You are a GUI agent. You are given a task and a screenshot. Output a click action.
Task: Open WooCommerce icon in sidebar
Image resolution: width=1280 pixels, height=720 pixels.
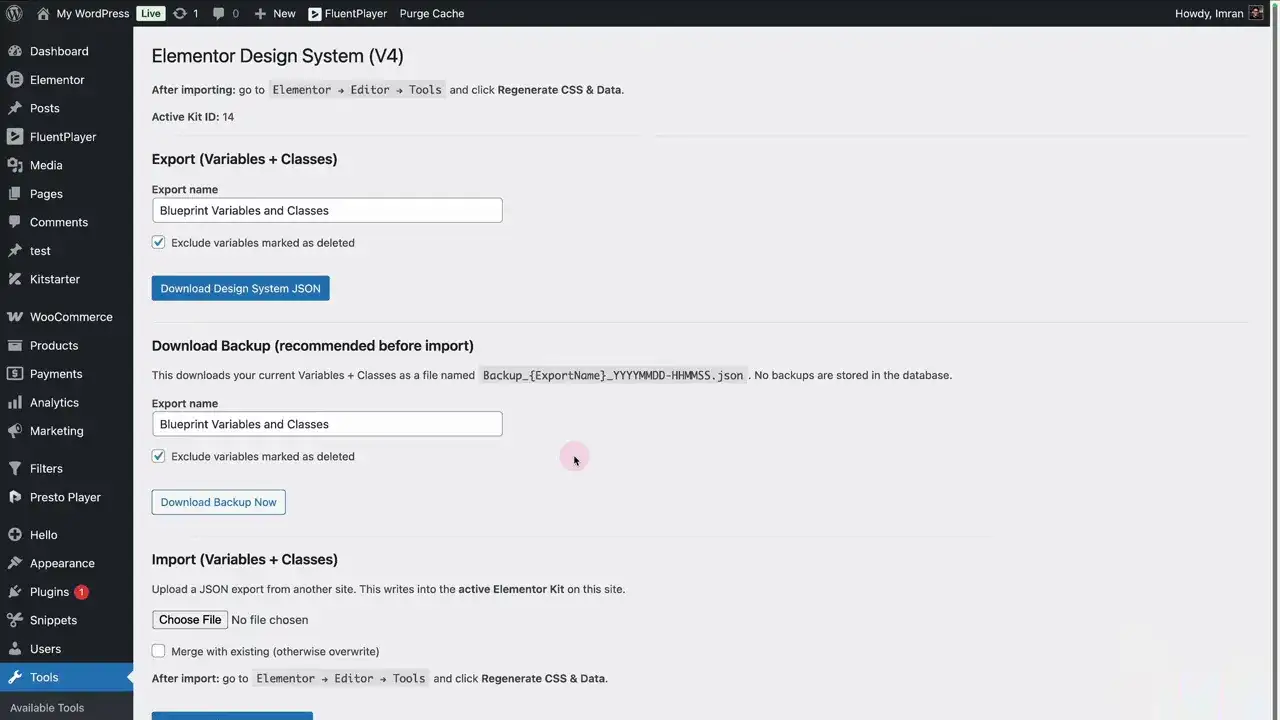click(x=15, y=317)
